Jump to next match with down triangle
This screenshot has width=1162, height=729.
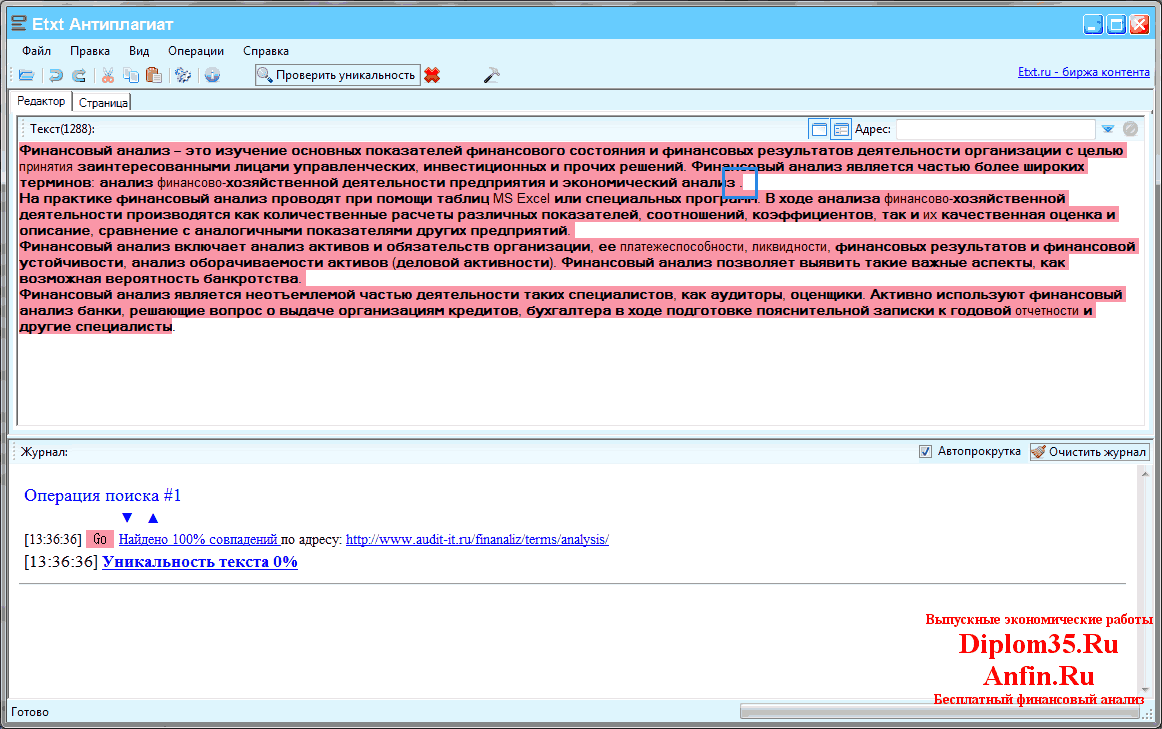point(127,518)
